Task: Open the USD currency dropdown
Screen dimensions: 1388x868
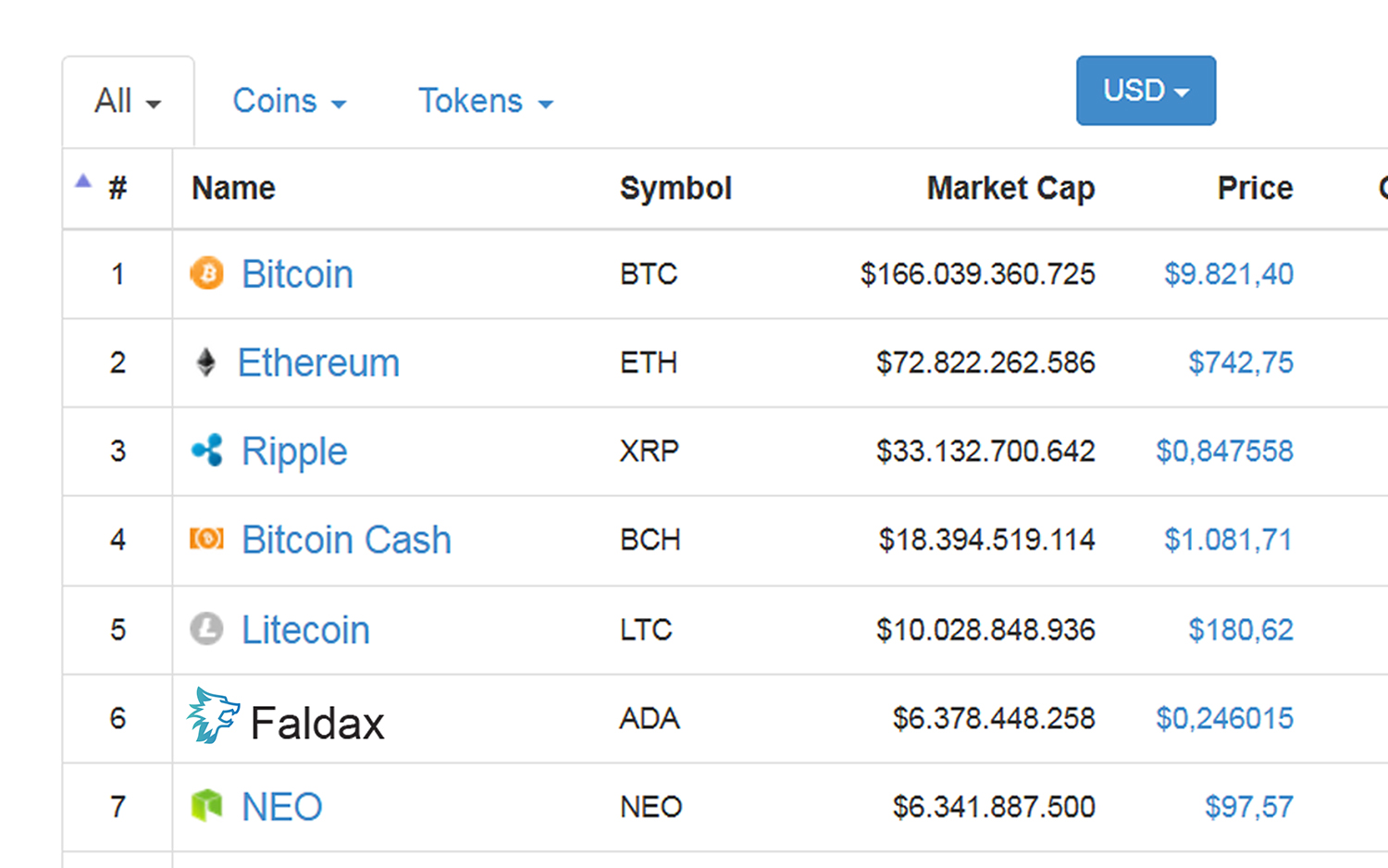Action: click(1146, 91)
